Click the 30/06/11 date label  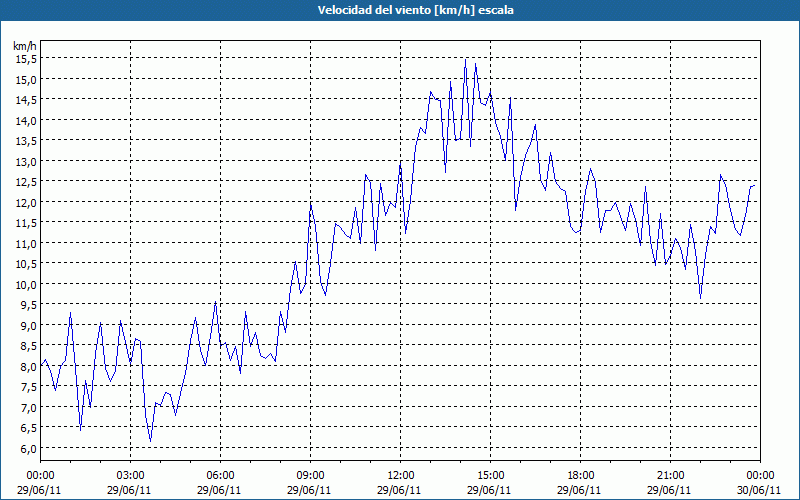pos(759,490)
